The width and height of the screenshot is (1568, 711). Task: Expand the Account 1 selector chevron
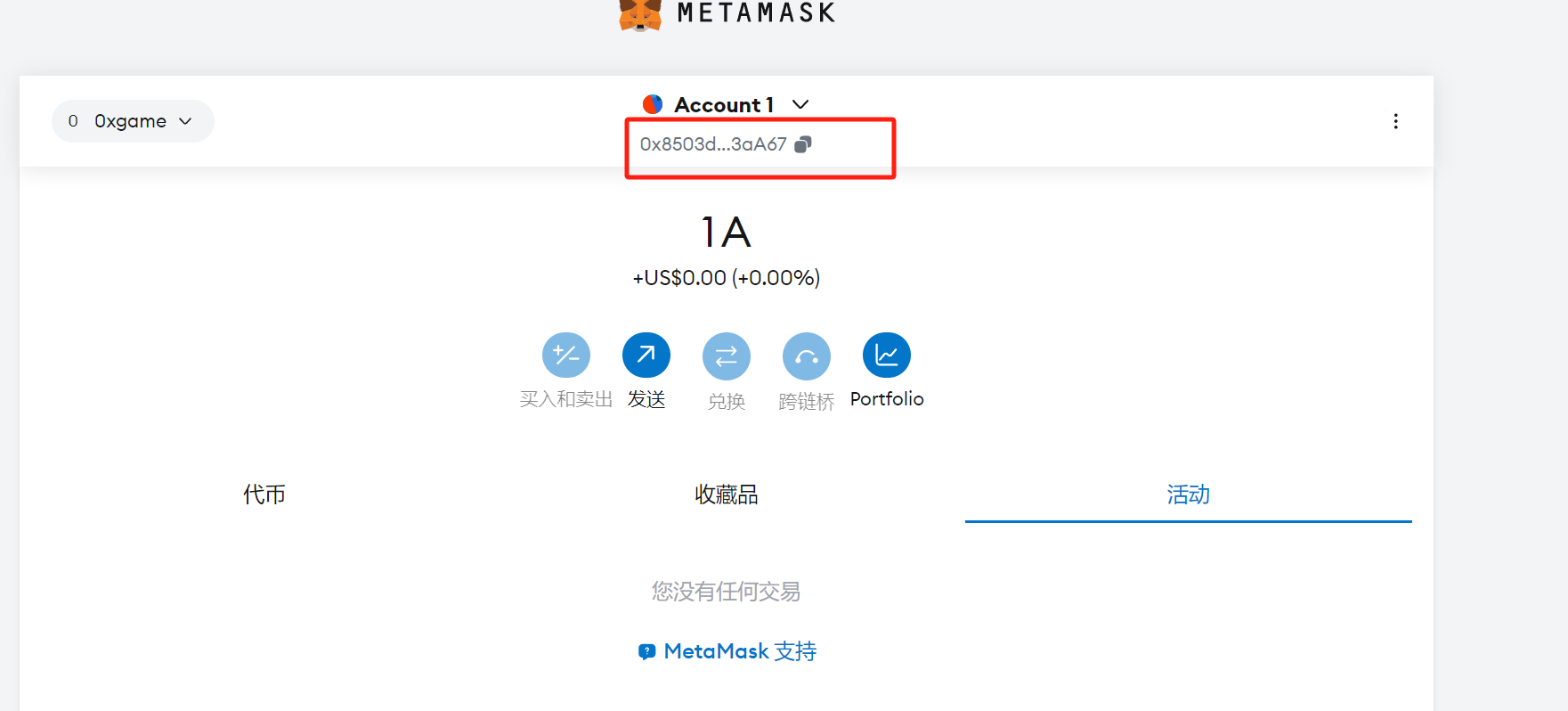tap(800, 104)
